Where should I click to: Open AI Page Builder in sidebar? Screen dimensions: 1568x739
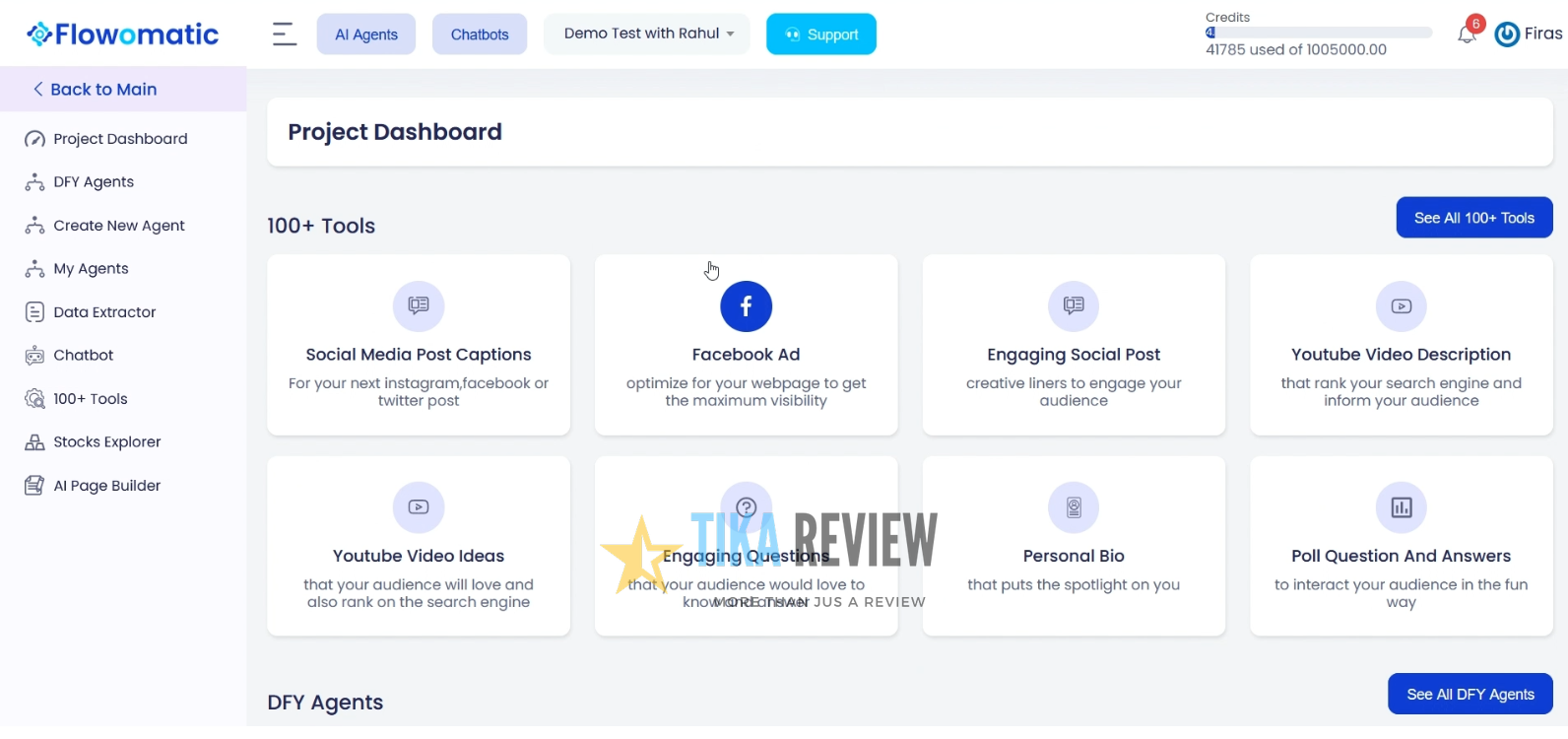click(x=106, y=486)
